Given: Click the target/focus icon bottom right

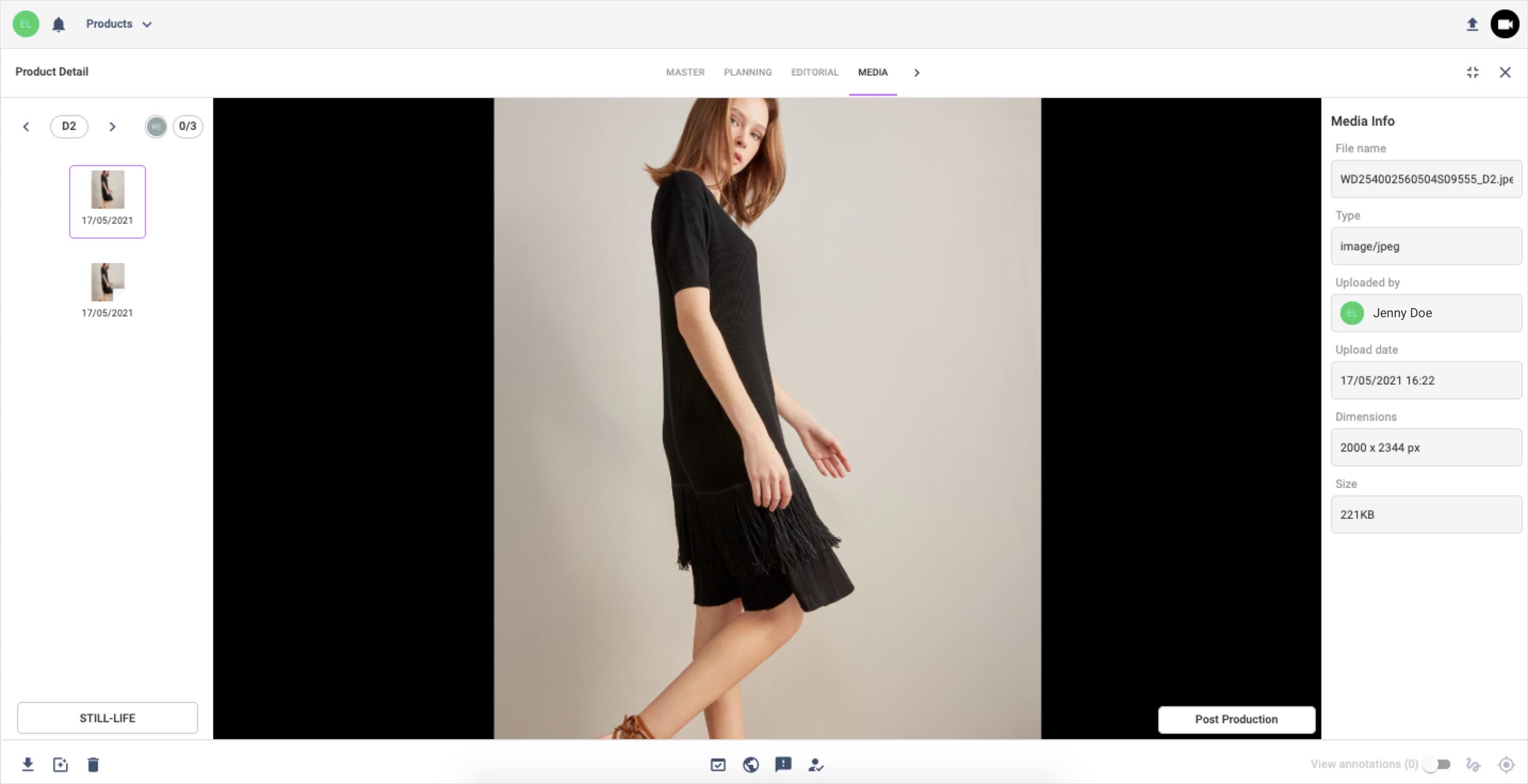Looking at the screenshot, I should point(1507,765).
